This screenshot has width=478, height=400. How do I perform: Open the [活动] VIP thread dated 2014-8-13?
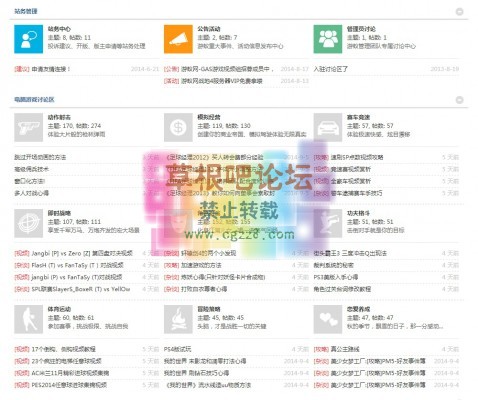[x=222, y=81]
